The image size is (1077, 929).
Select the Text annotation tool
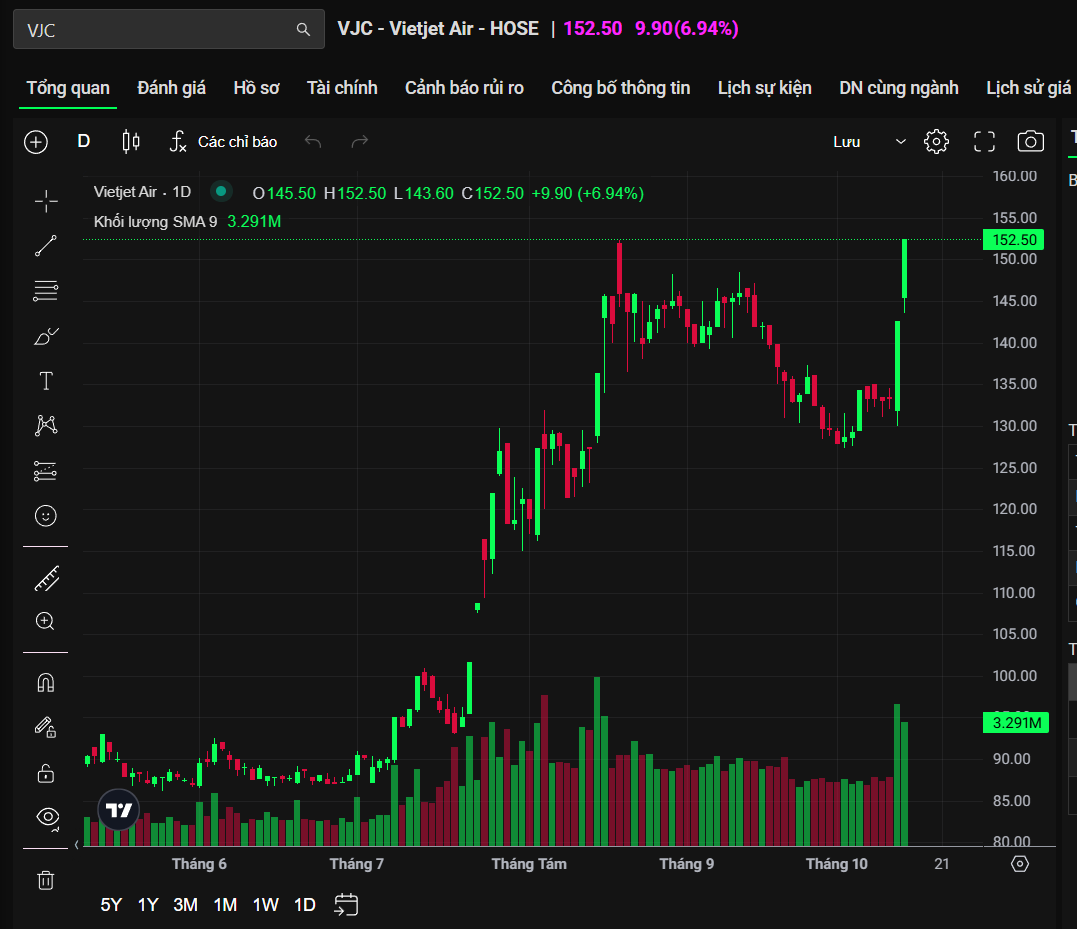point(46,381)
